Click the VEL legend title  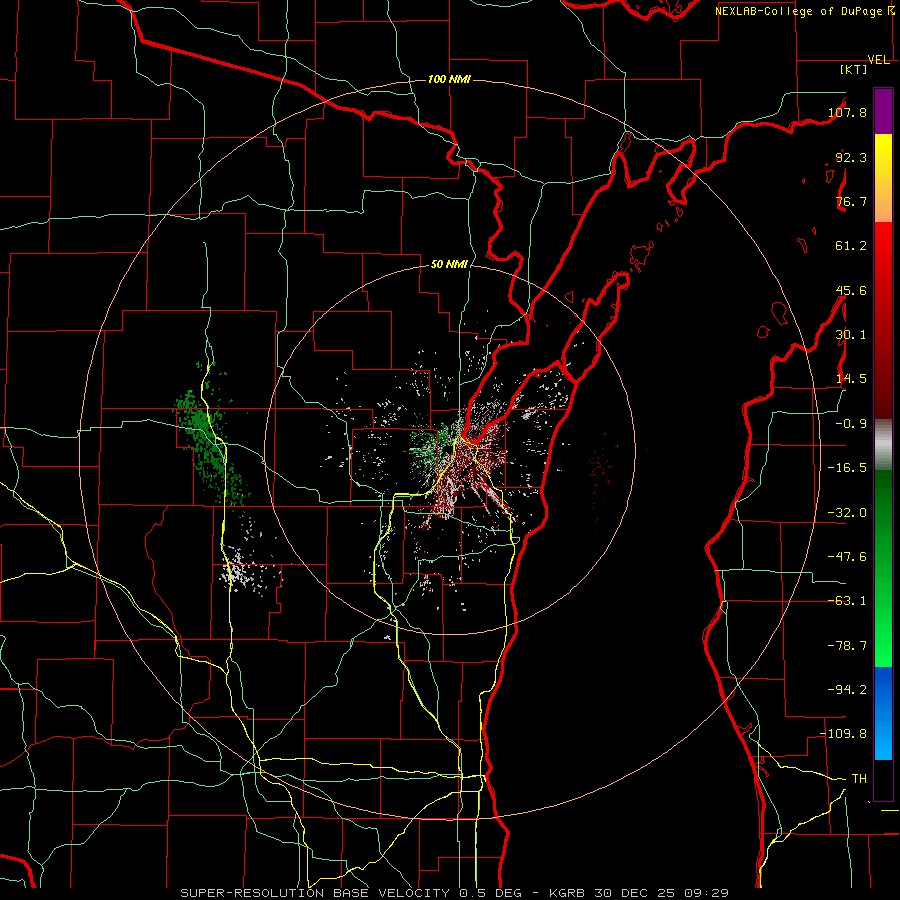(878, 60)
